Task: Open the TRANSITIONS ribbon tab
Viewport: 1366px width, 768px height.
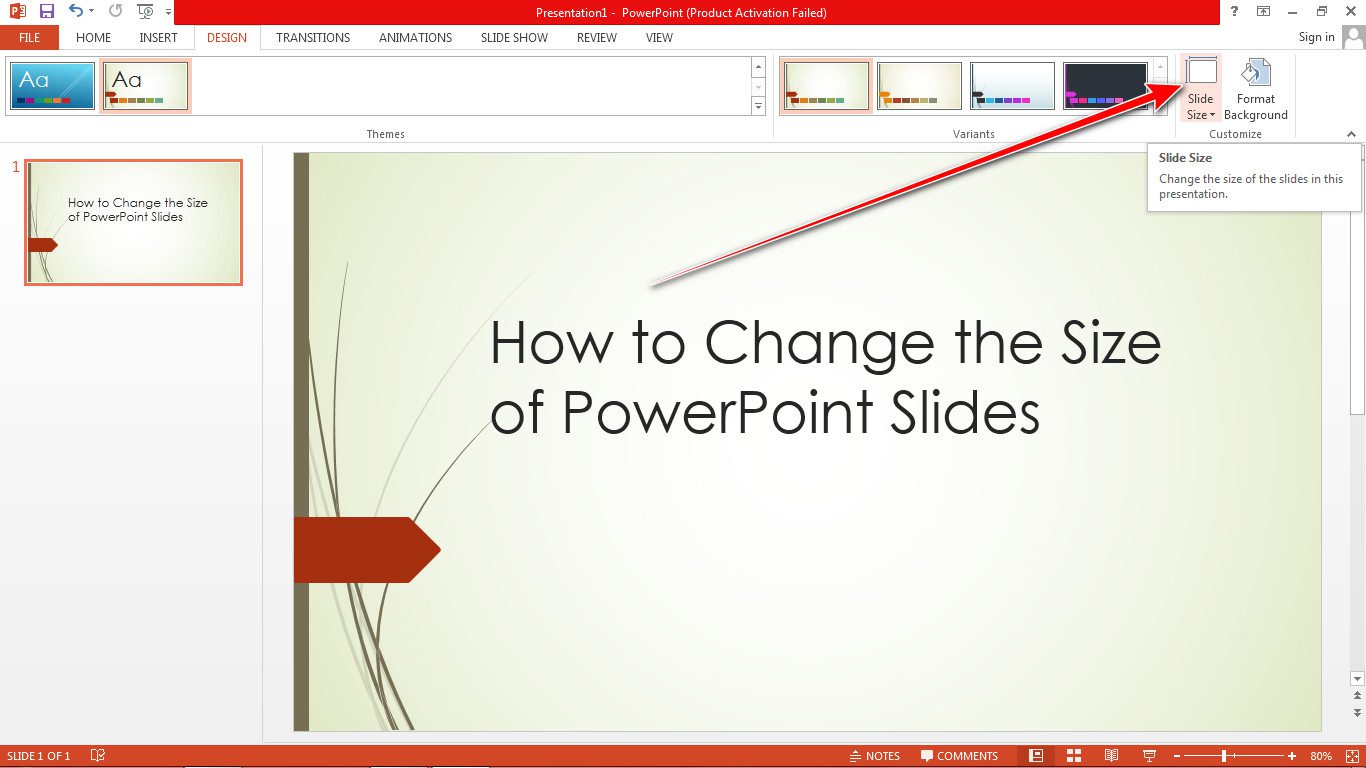Action: pos(313,38)
